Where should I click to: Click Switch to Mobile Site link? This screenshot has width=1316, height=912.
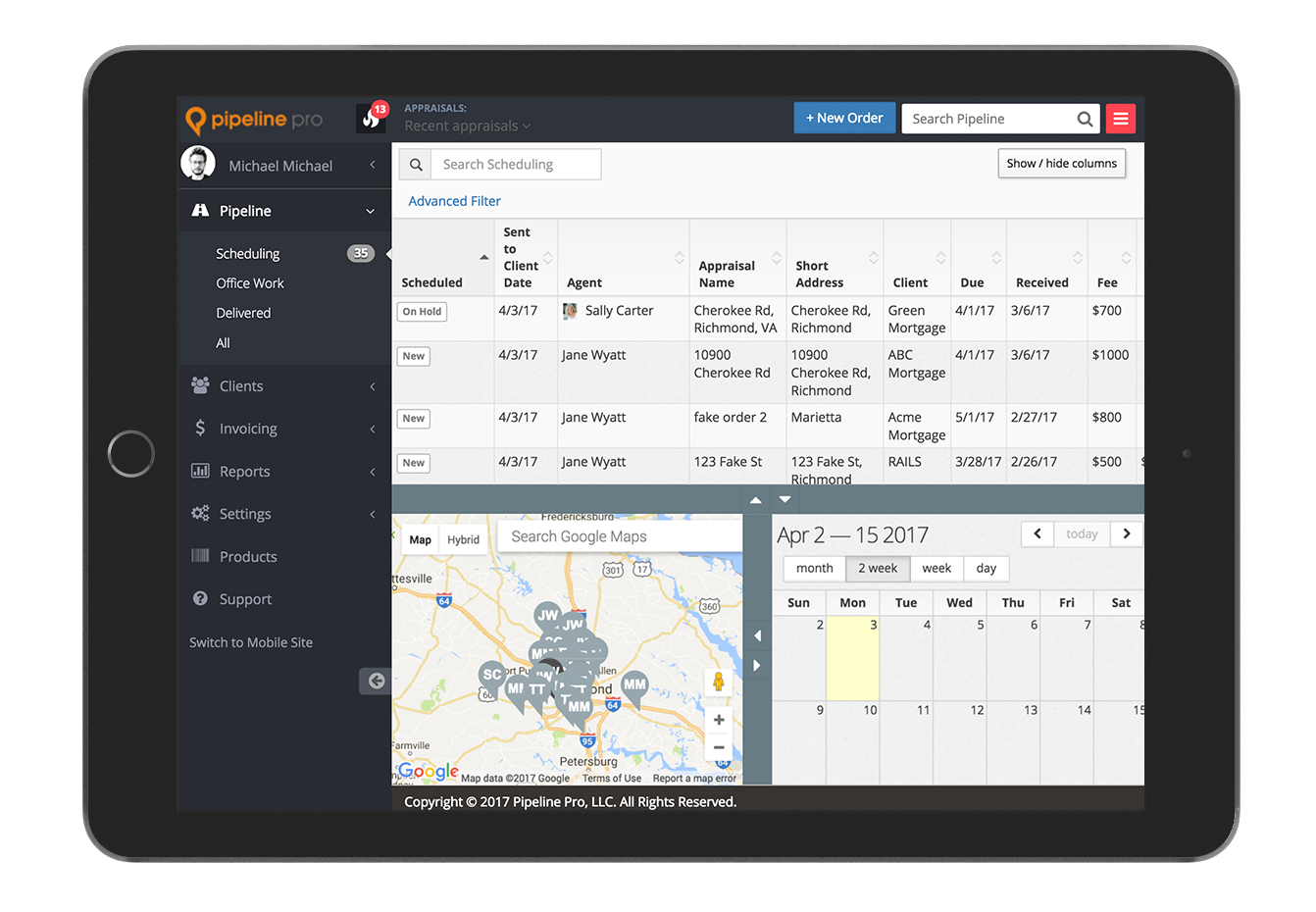[x=251, y=642]
